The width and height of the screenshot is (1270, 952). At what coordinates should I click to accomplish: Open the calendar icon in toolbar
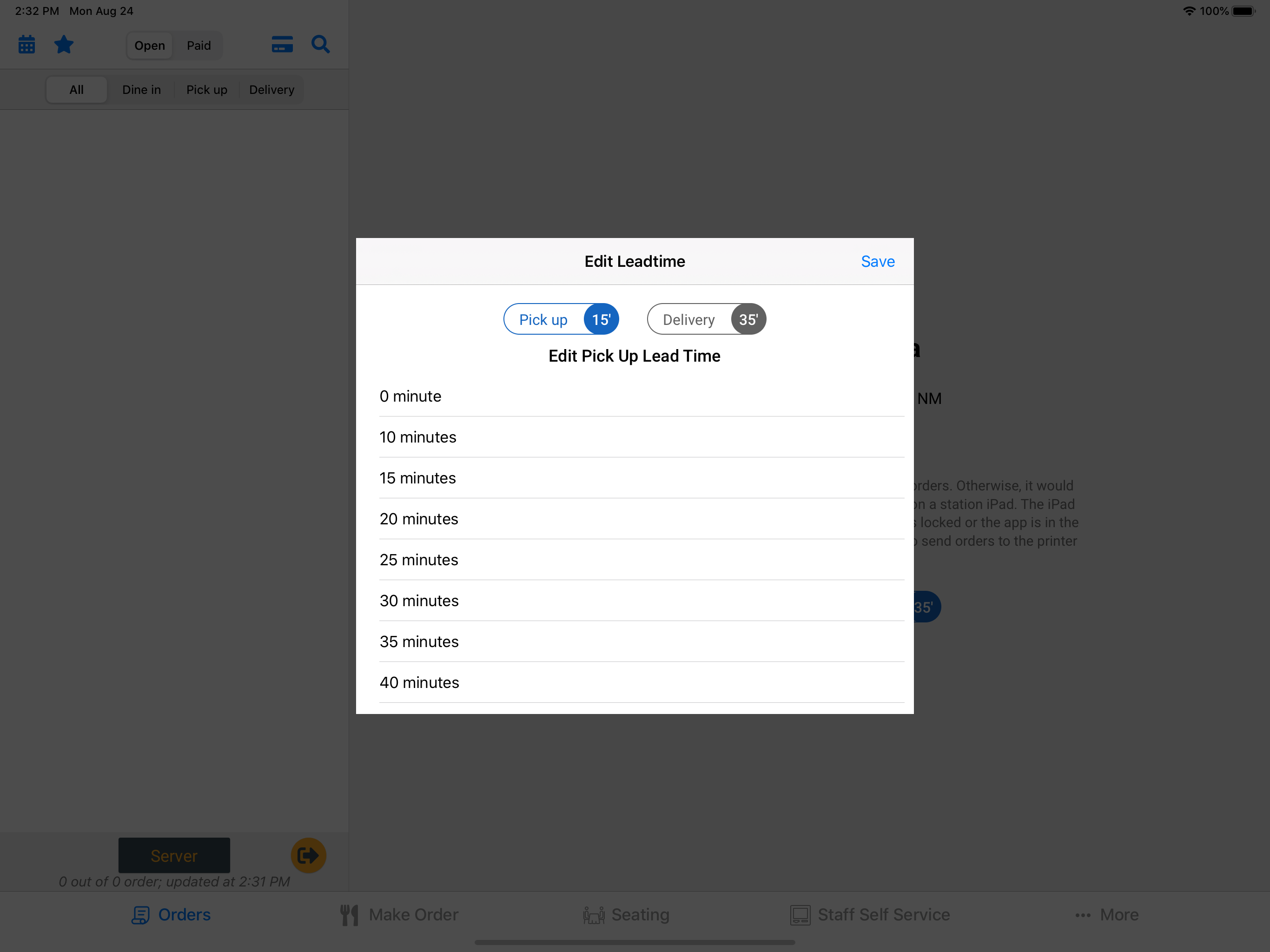pos(26,45)
